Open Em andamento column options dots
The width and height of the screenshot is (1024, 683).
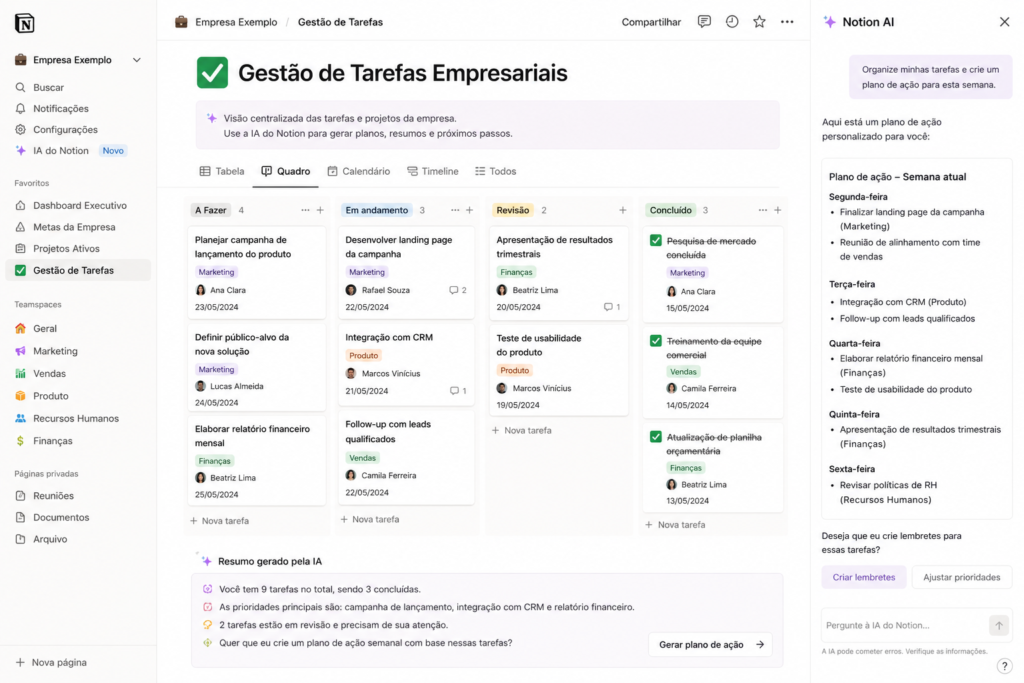(x=455, y=210)
